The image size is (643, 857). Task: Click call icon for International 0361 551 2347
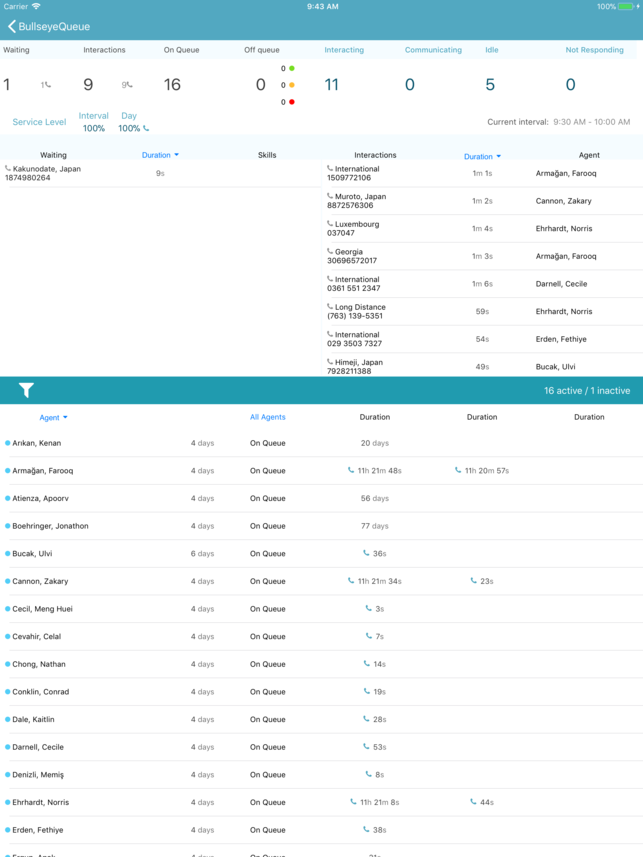[330, 279]
